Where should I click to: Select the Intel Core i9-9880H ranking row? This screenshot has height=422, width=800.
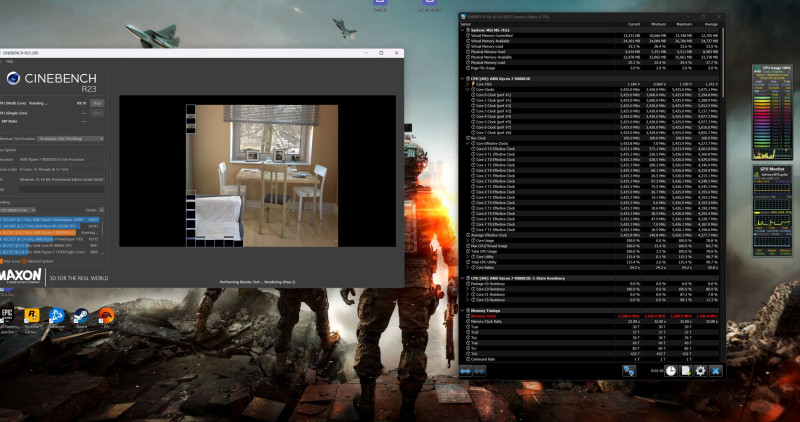pyautogui.click(x=50, y=245)
